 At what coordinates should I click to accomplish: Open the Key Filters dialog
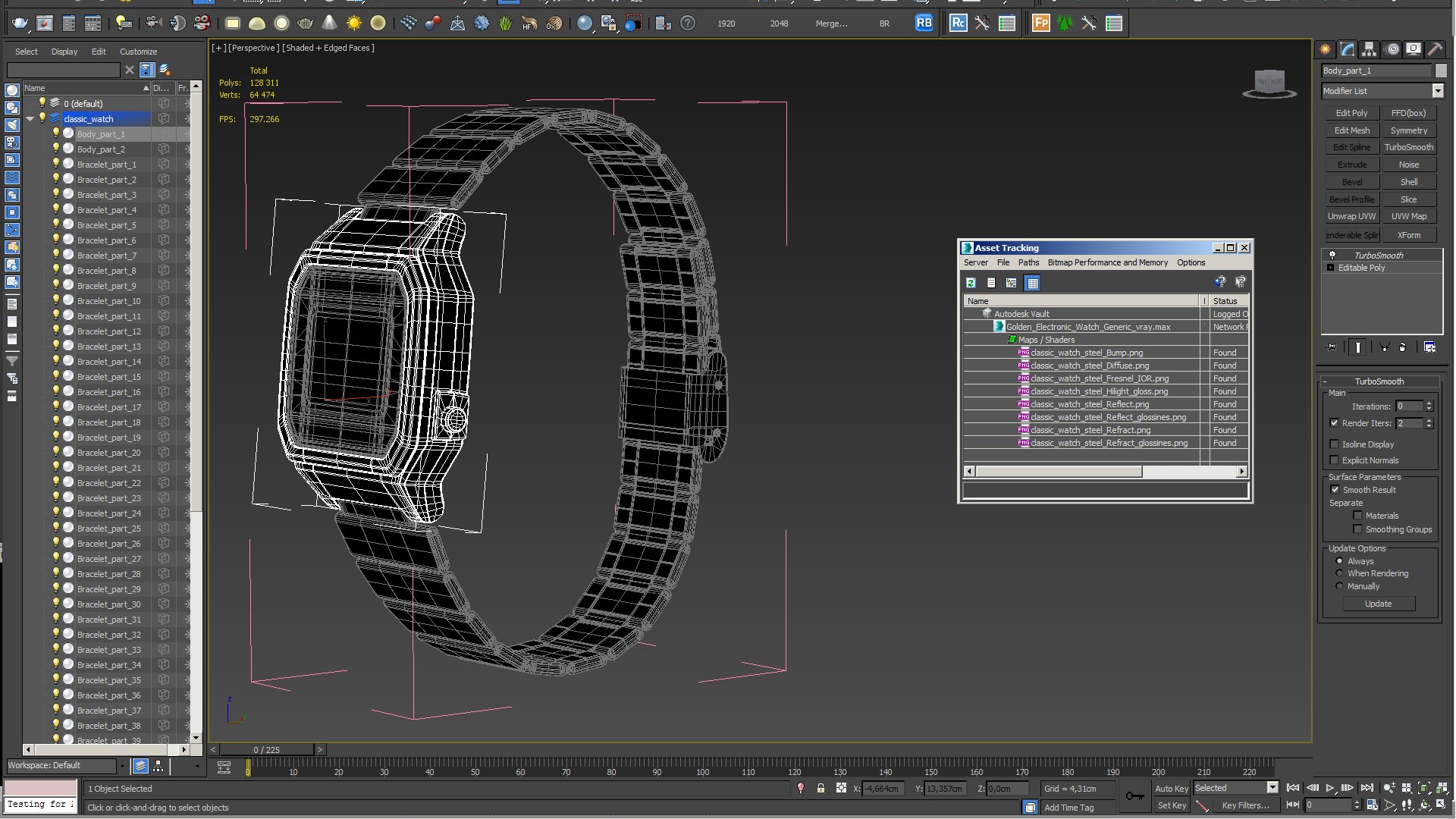(x=1245, y=805)
